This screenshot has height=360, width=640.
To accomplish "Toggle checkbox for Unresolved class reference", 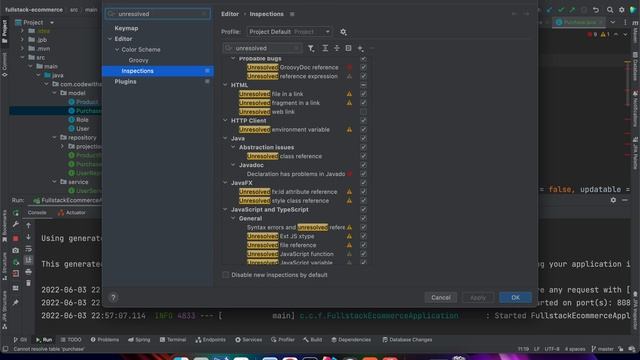I will (363, 156).
